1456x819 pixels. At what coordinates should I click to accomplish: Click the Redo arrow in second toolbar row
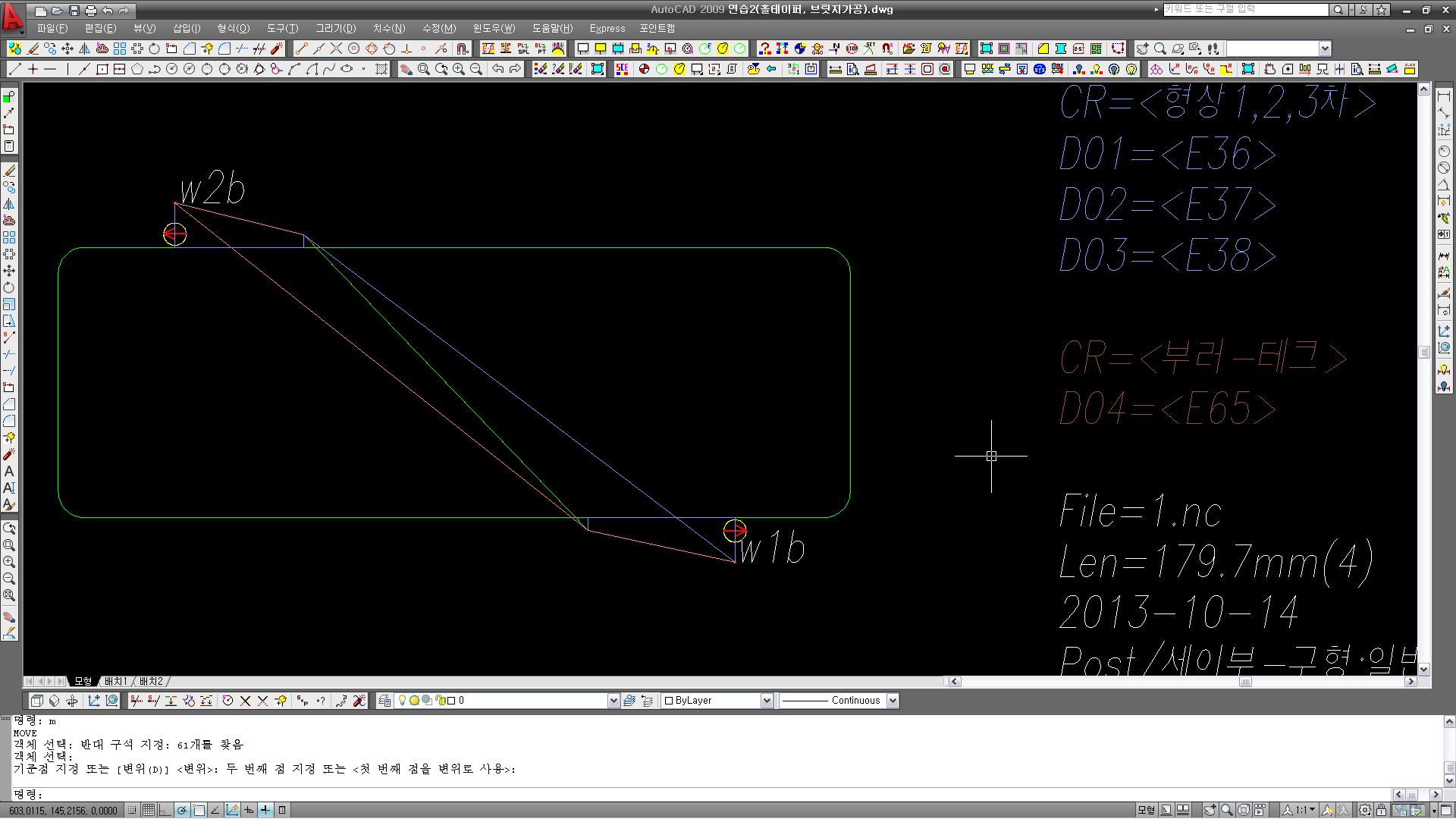(515, 69)
